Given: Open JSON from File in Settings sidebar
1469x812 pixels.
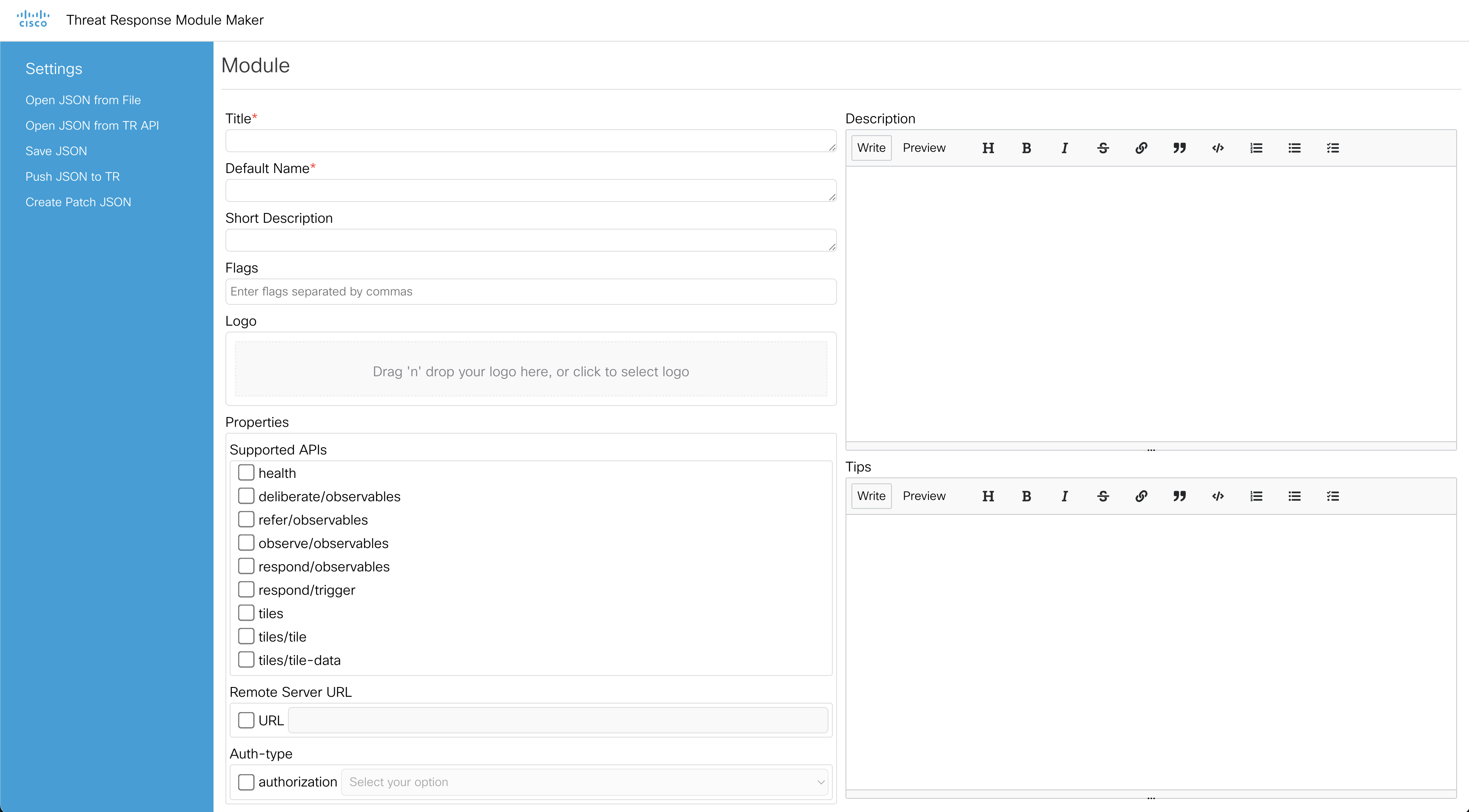Looking at the screenshot, I should pos(83,100).
